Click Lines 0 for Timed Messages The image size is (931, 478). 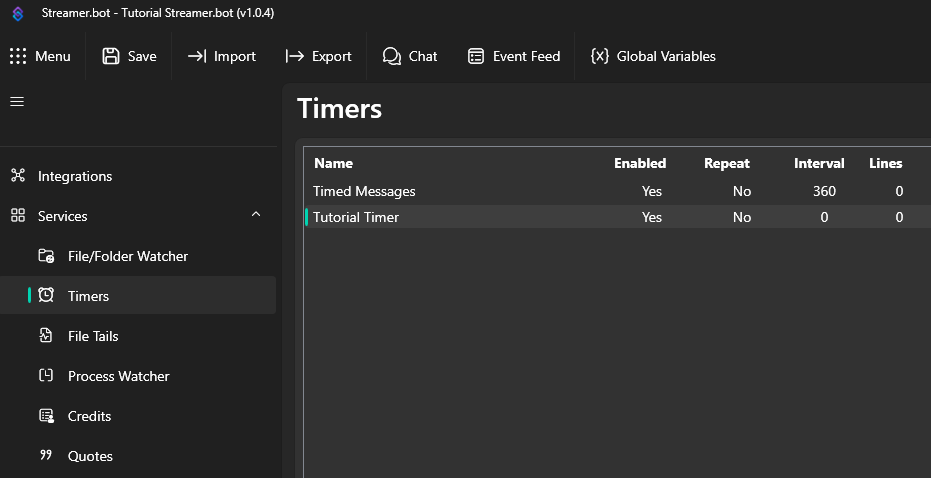click(x=900, y=191)
